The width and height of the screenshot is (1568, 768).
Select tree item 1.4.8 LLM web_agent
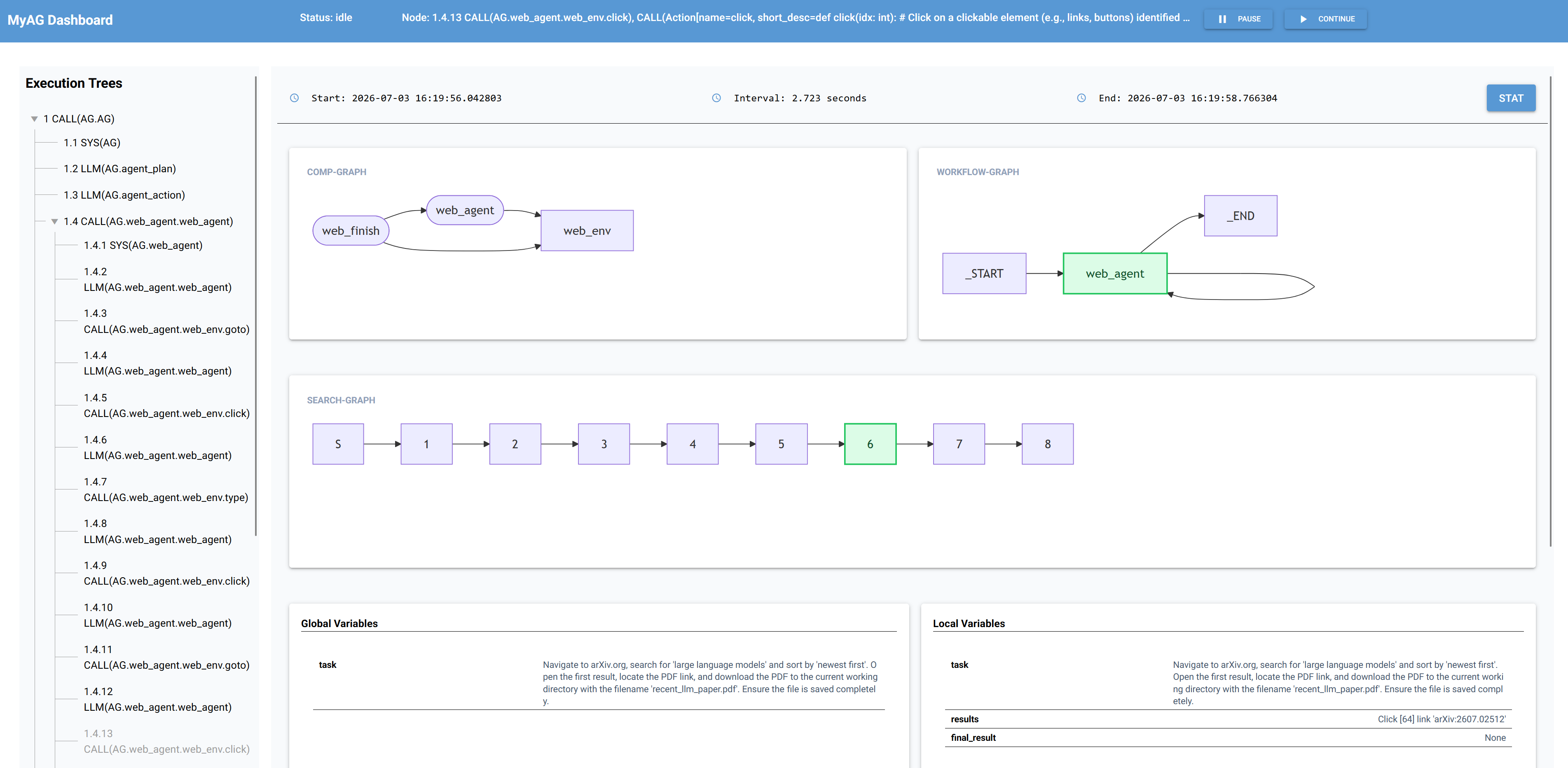click(158, 532)
